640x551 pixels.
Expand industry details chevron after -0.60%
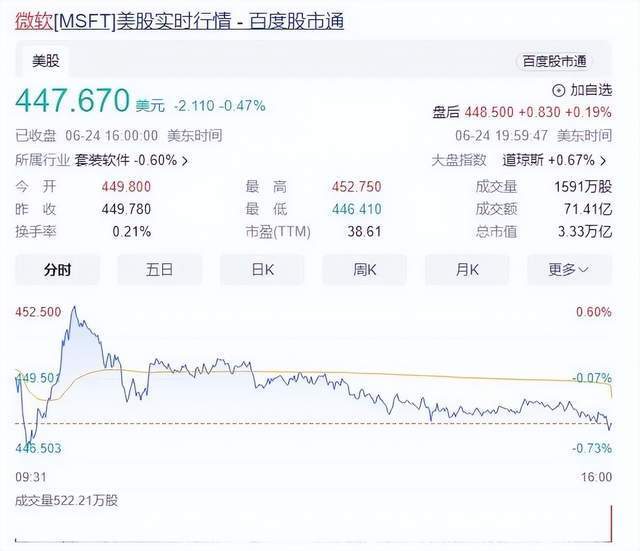(x=184, y=160)
